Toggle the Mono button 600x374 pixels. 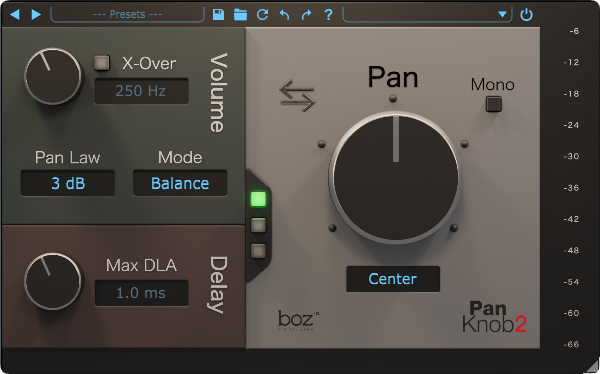(494, 104)
